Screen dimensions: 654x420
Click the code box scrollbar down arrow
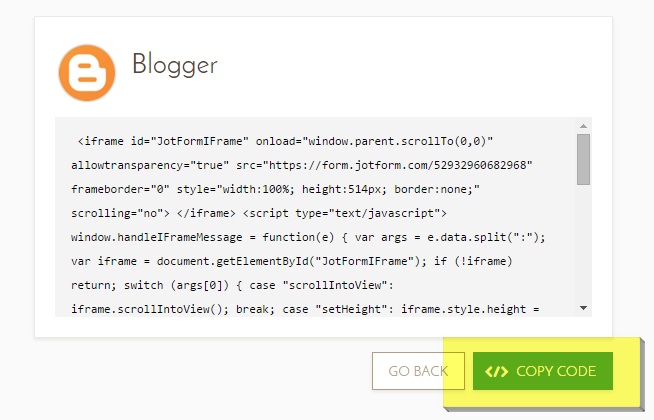(583, 309)
